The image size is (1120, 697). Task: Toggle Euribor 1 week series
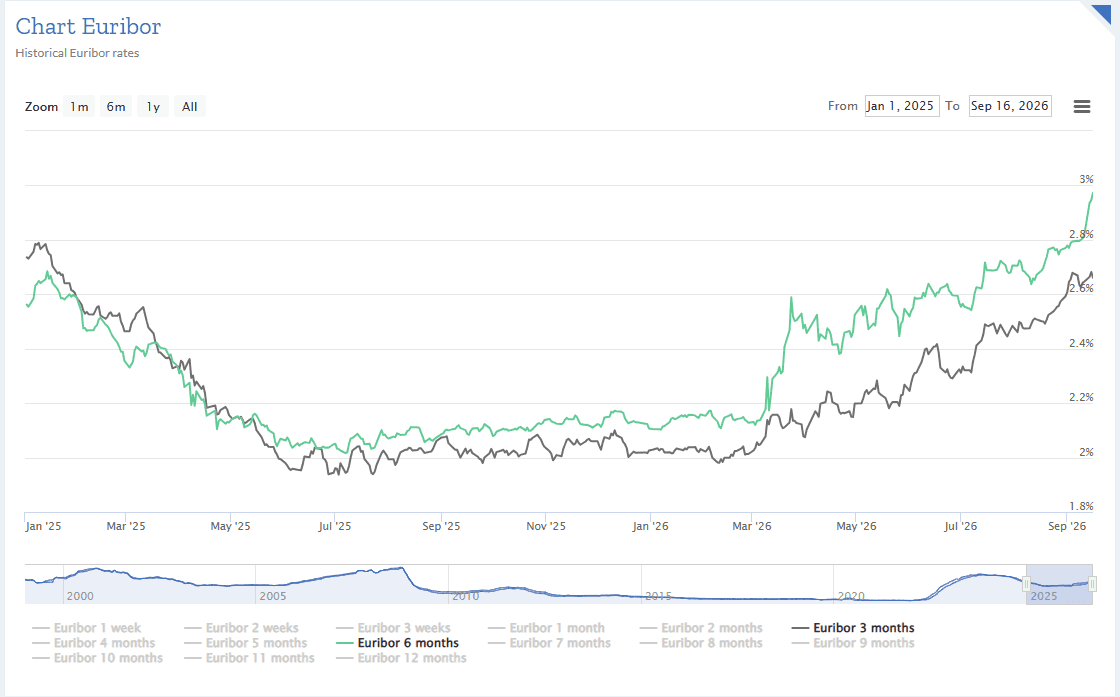(x=86, y=628)
